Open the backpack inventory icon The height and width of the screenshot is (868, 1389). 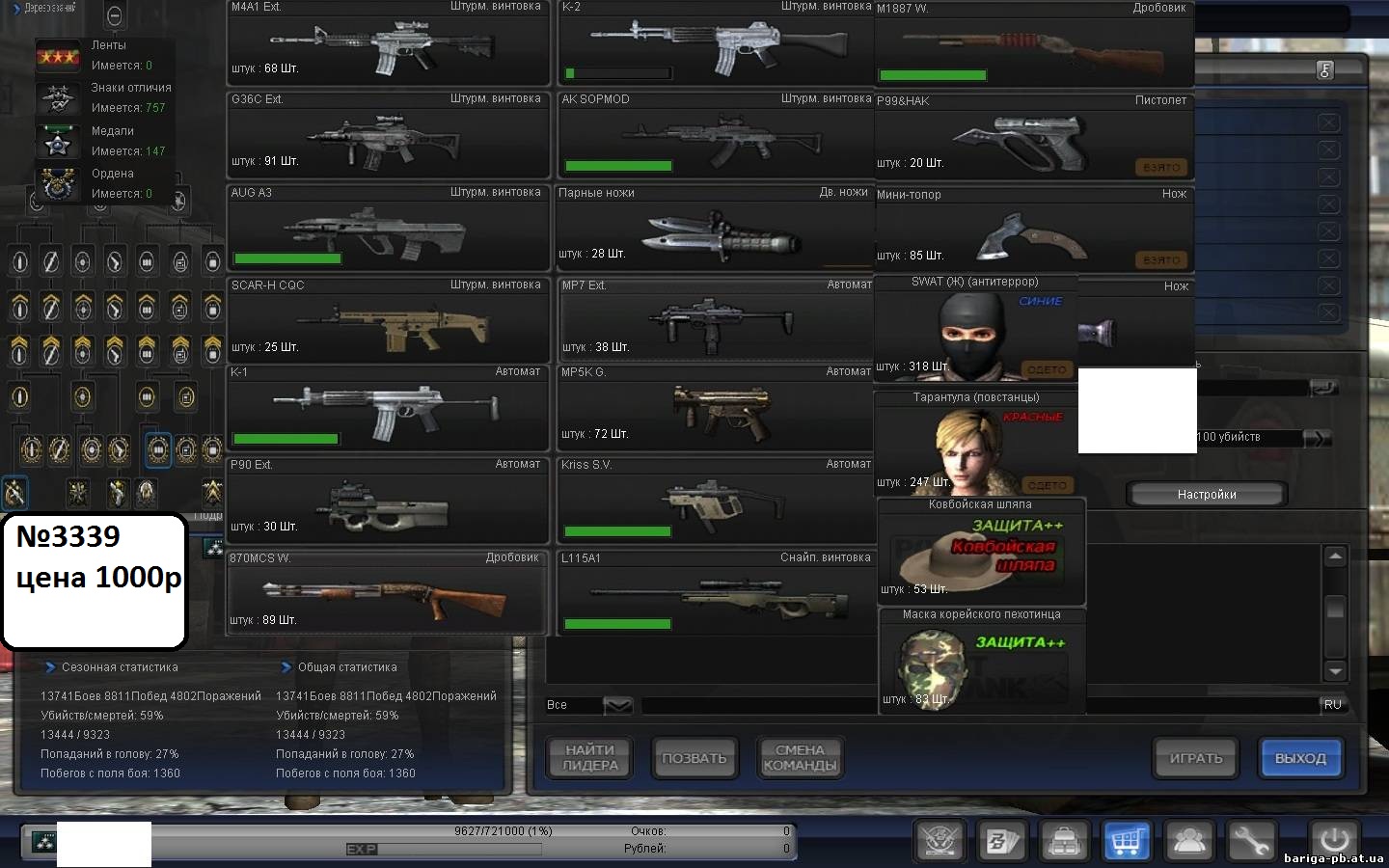pos(1064,841)
